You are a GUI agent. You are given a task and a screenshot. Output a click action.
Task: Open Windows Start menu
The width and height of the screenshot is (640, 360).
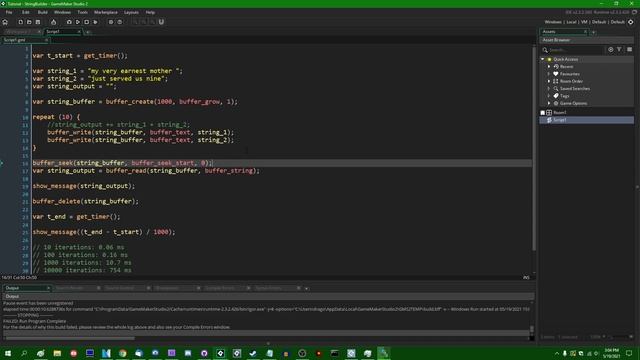pos(8,353)
